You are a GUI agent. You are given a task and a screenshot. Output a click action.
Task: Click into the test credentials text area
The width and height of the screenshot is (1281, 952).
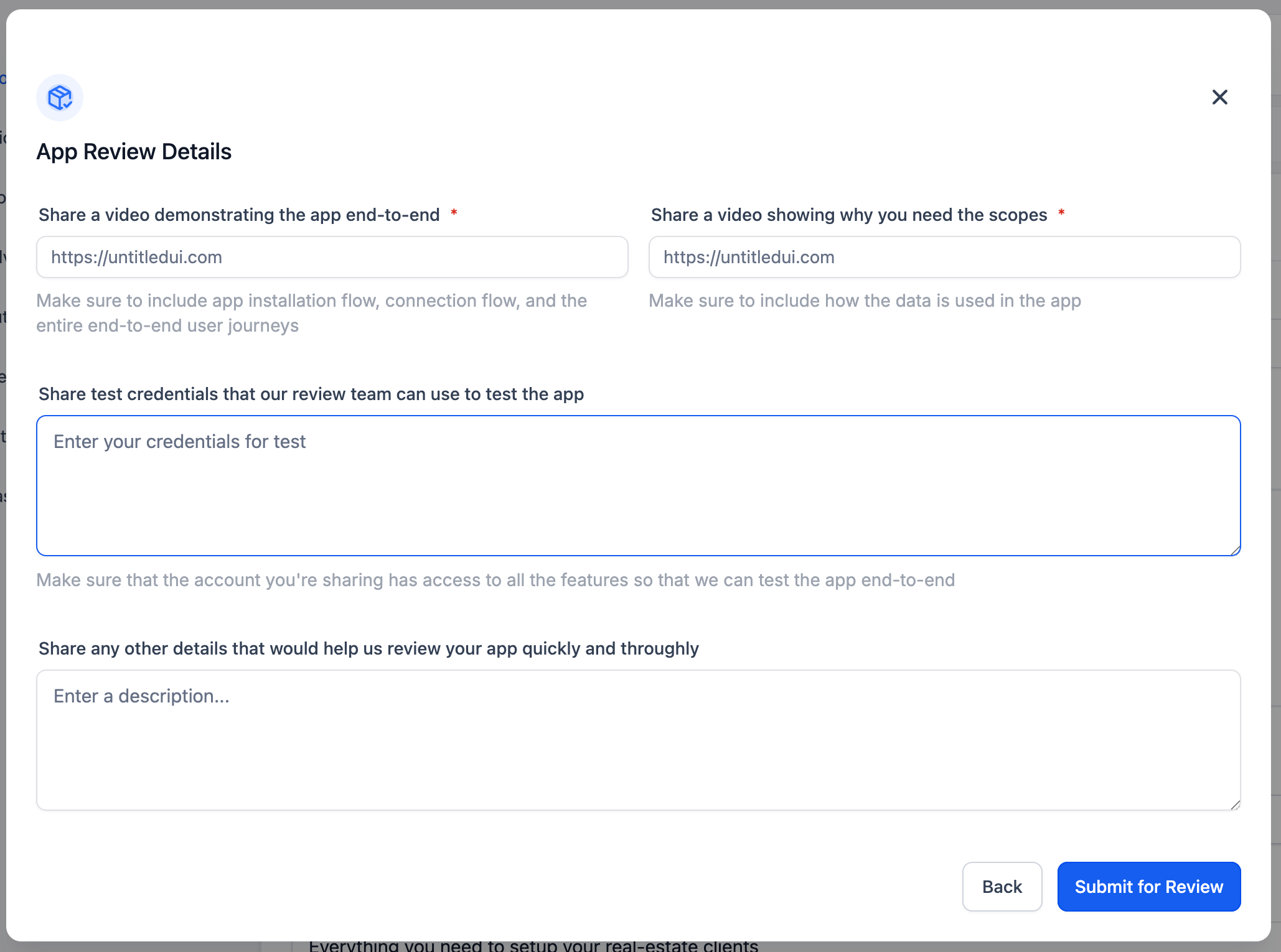[x=638, y=485]
